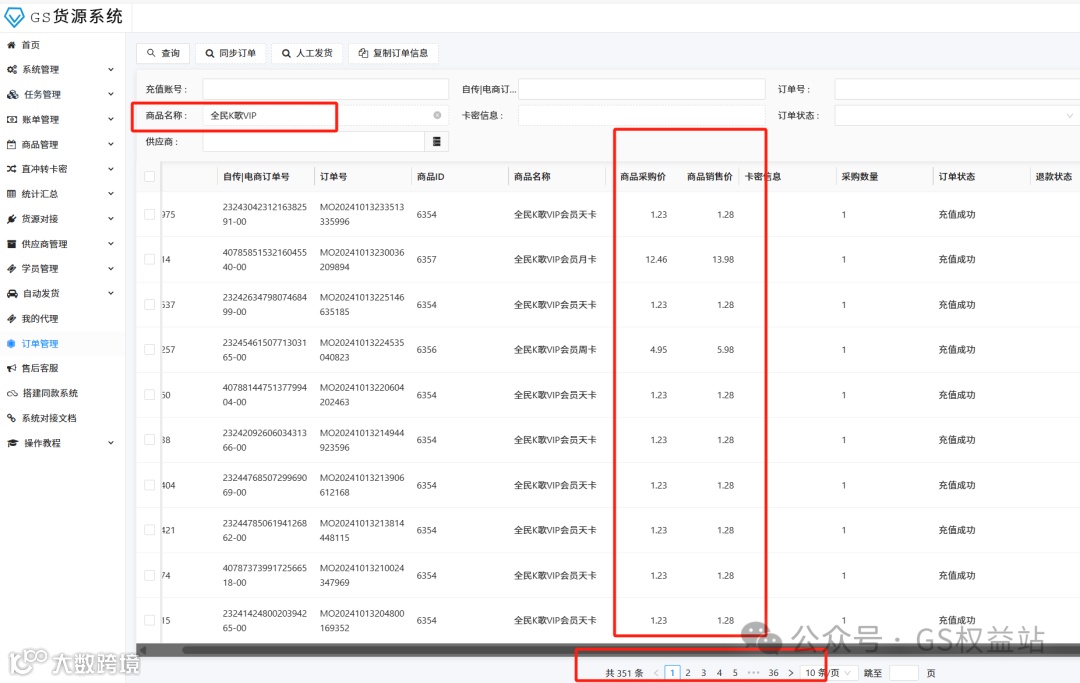Viewport: 1080px width, 683px height.
Task: Check the row with order MO20241013225146
Action: tap(149, 304)
